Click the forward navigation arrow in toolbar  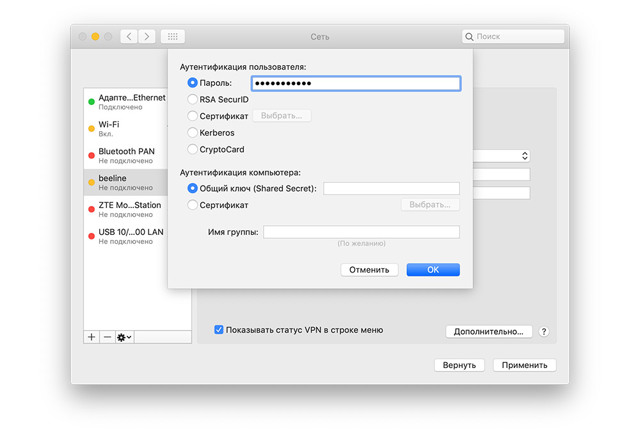pyautogui.click(x=147, y=37)
